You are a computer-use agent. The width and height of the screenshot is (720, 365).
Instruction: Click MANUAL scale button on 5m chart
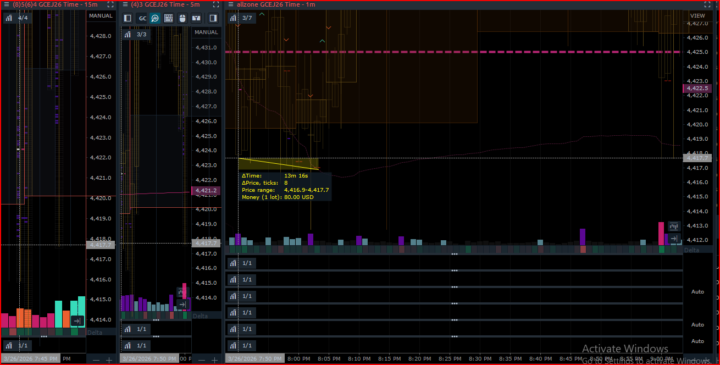click(x=206, y=32)
